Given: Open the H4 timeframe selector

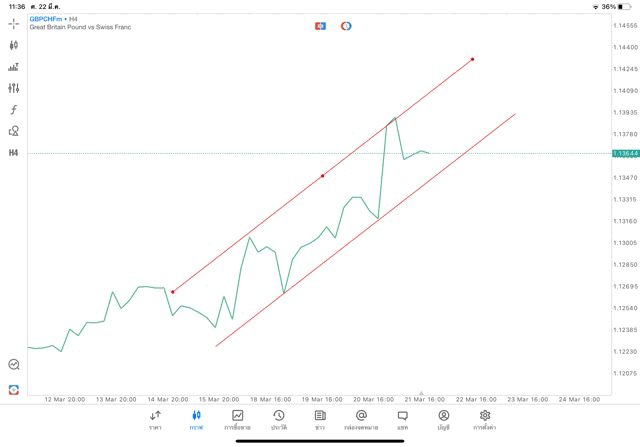Looking at the screenshot, I should click(x=14, y=153).
